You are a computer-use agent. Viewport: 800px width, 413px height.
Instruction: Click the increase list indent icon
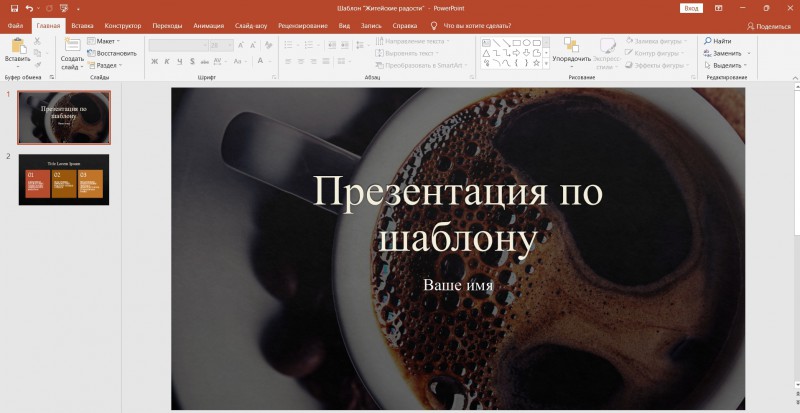(345, 45)
